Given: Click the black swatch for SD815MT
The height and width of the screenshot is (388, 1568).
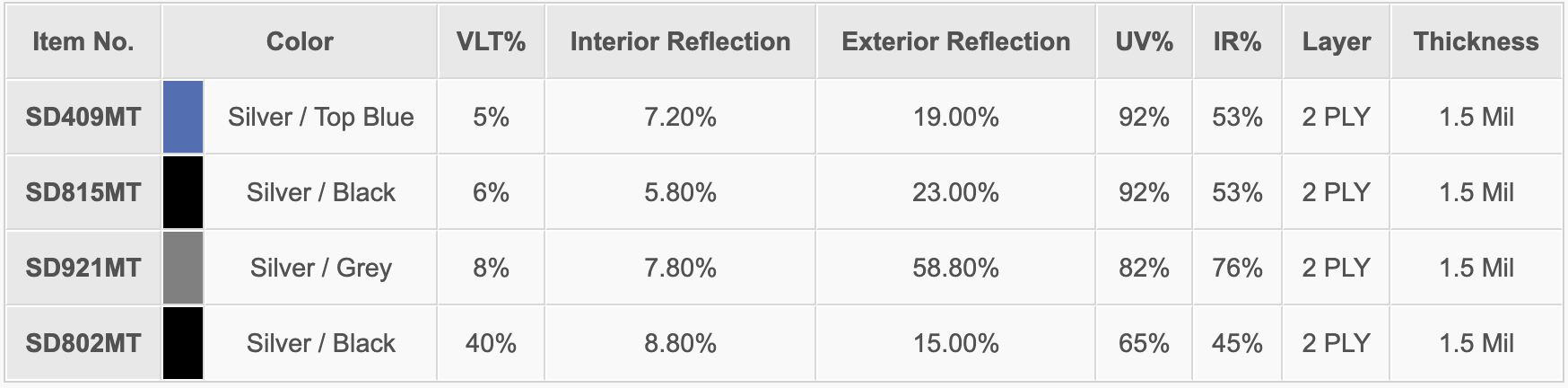Looking at the screenshot, I should coord(183,192).
